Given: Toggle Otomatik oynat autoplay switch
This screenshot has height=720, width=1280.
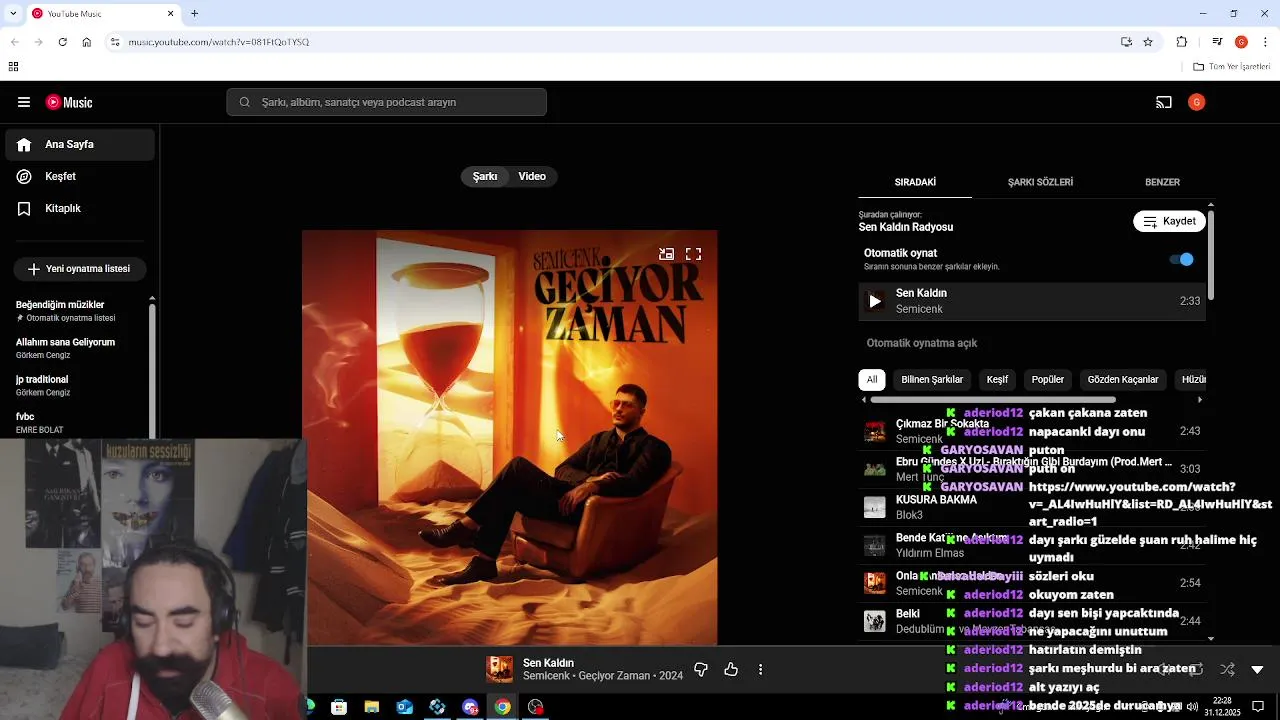Looking at the screenshot, I should click(x=1182, y=259).
